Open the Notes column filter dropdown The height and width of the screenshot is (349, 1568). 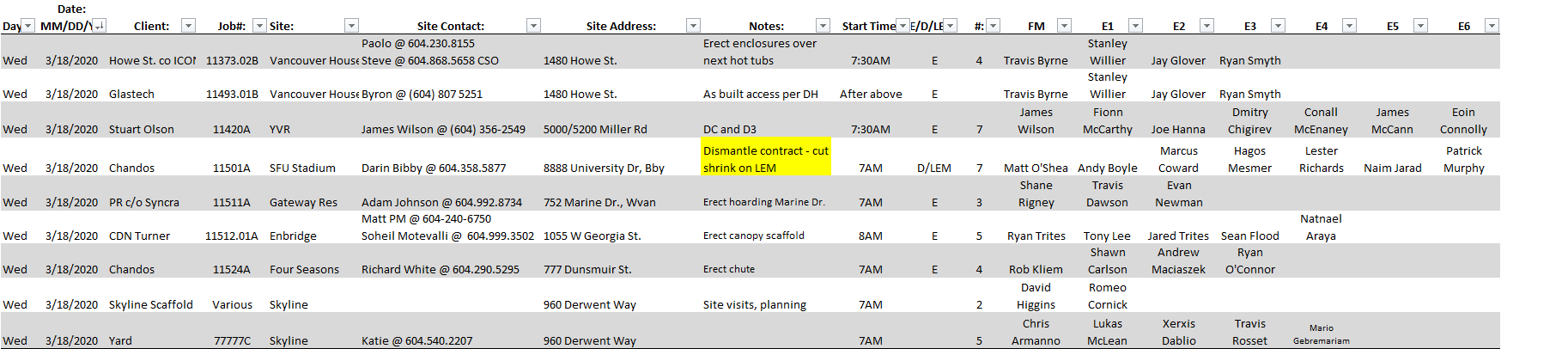point(823,26)
